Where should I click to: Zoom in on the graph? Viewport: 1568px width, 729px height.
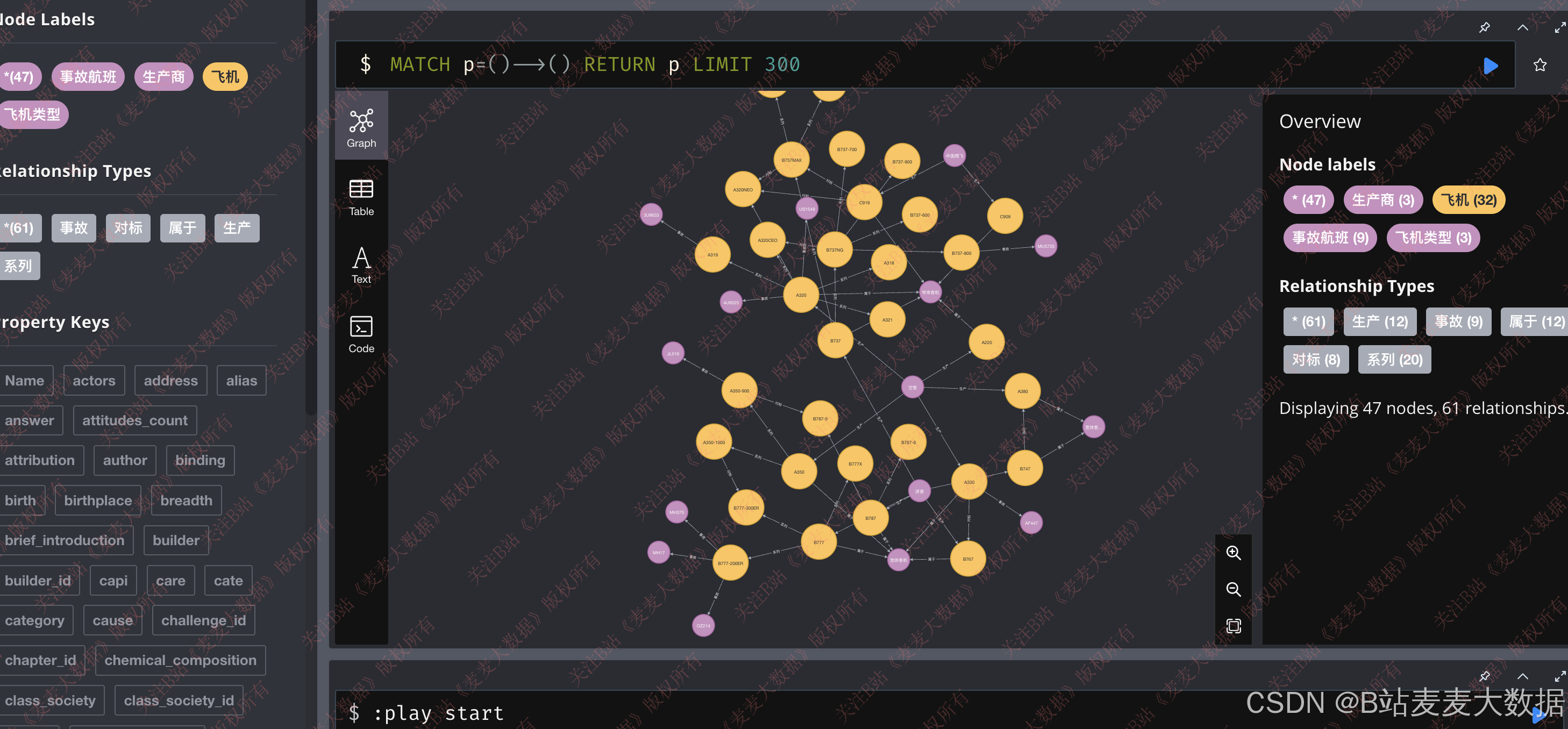(1233, 553)
